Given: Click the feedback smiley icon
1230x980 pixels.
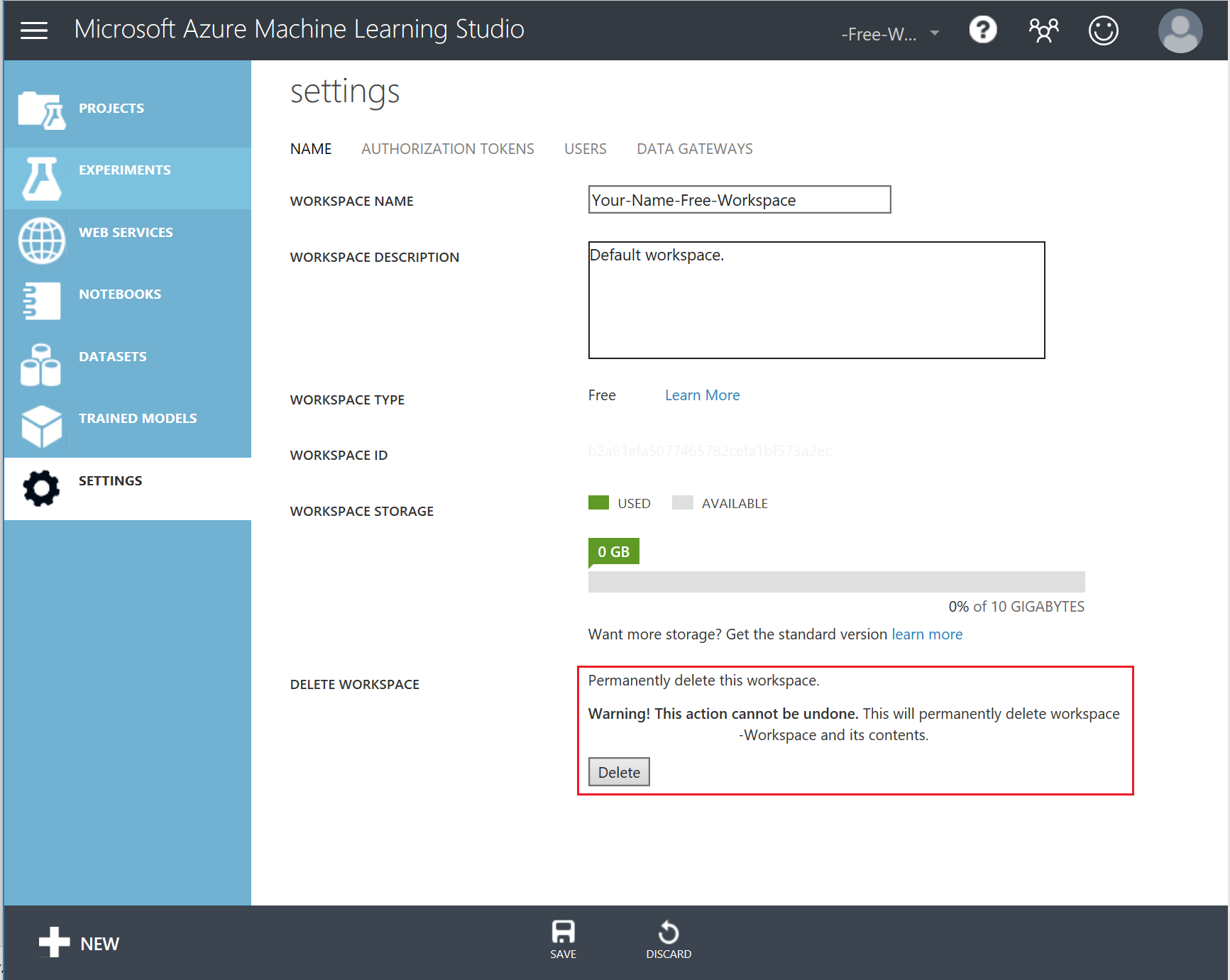Looking at the screenshot, I should [1103, 30].
